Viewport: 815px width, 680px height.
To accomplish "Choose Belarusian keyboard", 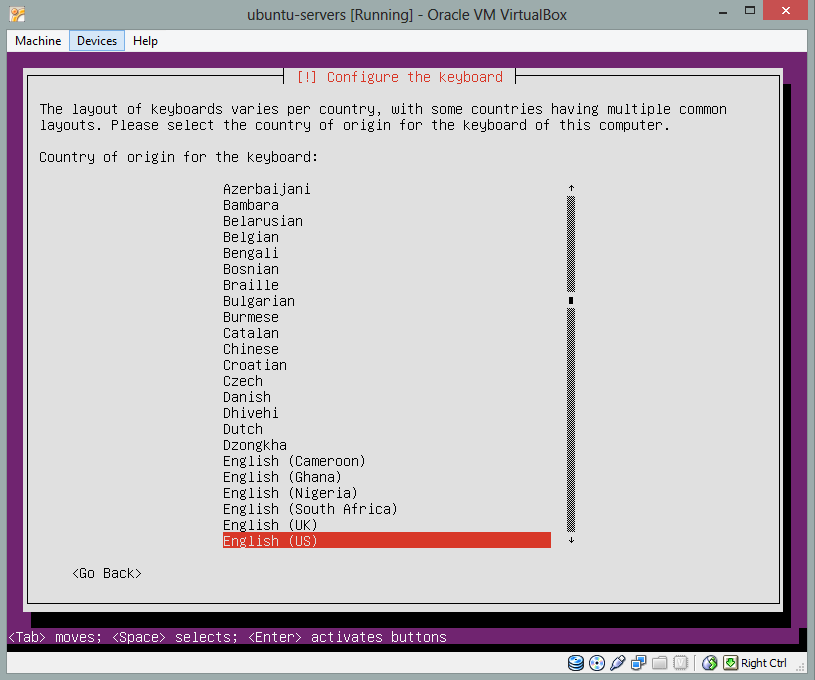I will point(262,221).
